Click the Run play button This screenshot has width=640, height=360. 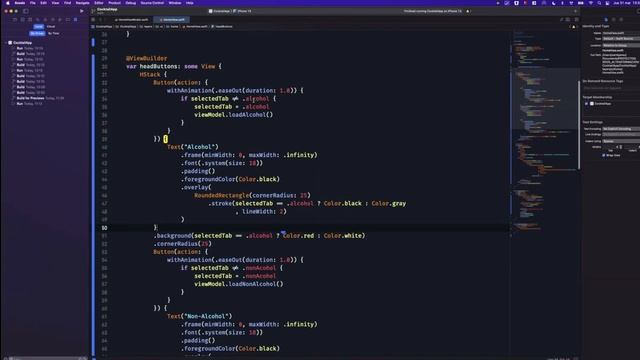point(82,11)
